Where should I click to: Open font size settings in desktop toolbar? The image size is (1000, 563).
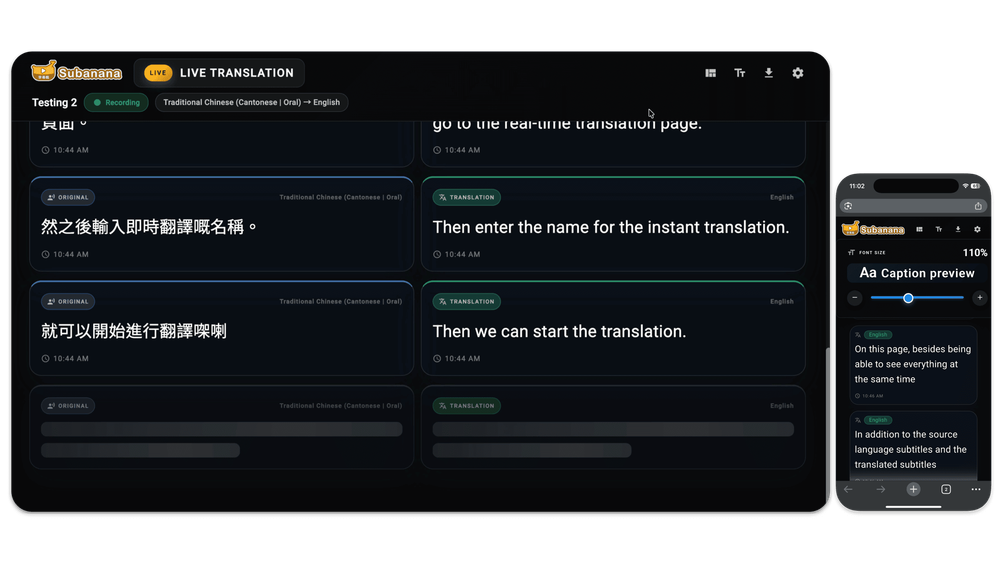point(740,73)
